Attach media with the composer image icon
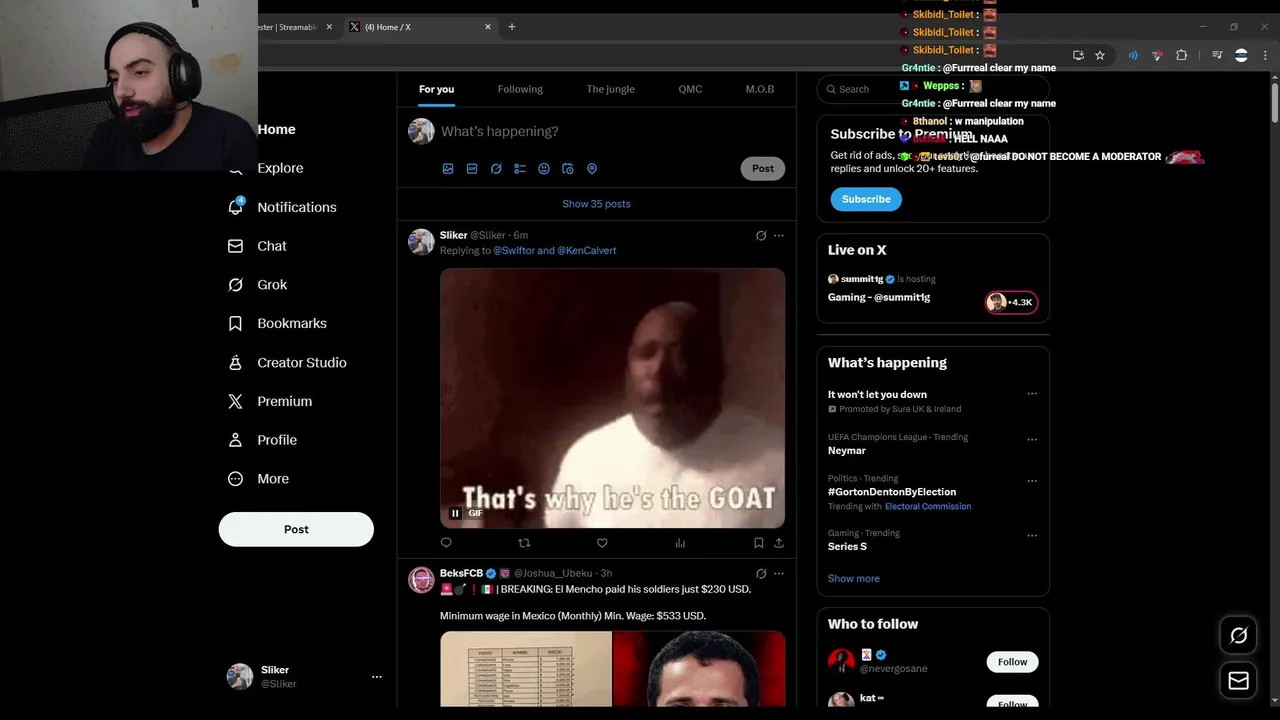Viewport: 1280px width, 720px height. 448,169
